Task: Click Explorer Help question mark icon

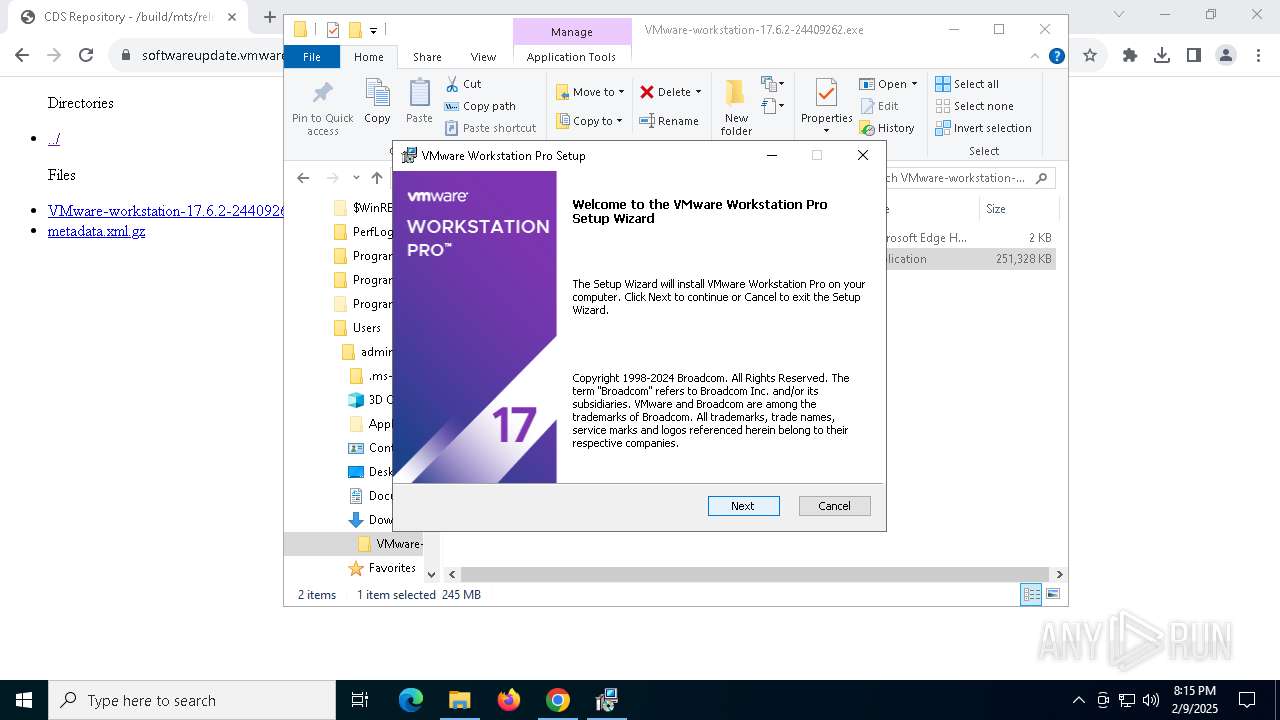Action: click(x=1056, y=56)
